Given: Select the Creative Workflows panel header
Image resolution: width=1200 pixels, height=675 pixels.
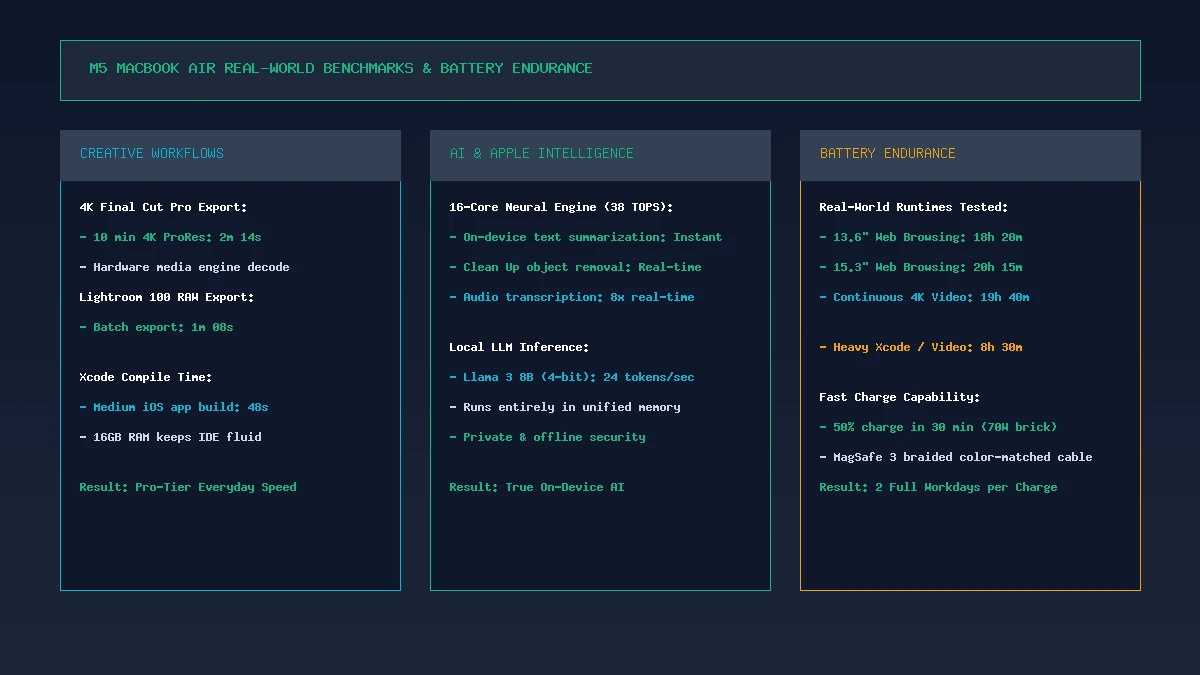Looking at the screenshot, I should tap(230, 155).
